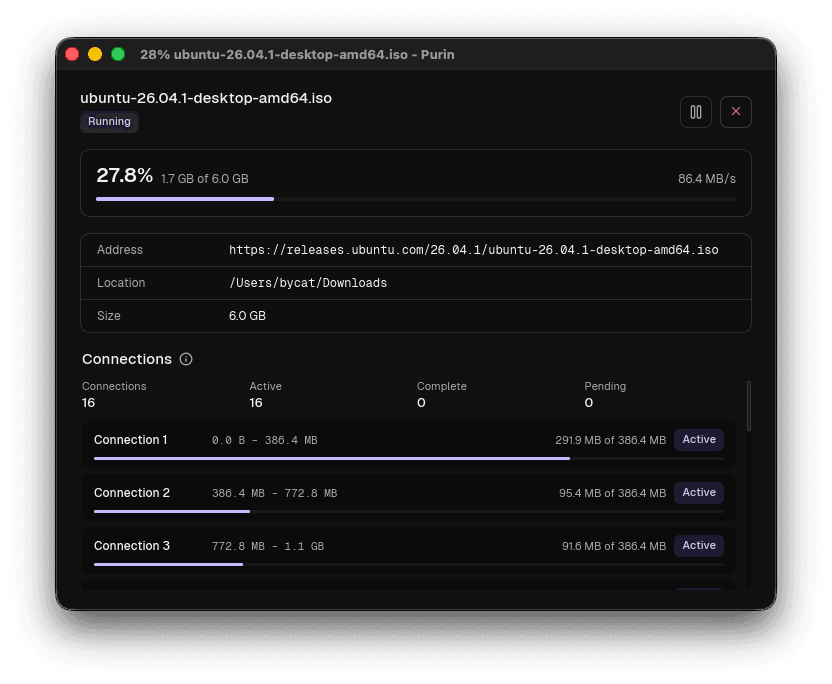Click the '0.0 B - 386.4 MB' byte range
The width and height of the screenshot is (832, 684).
click(265, 440)
